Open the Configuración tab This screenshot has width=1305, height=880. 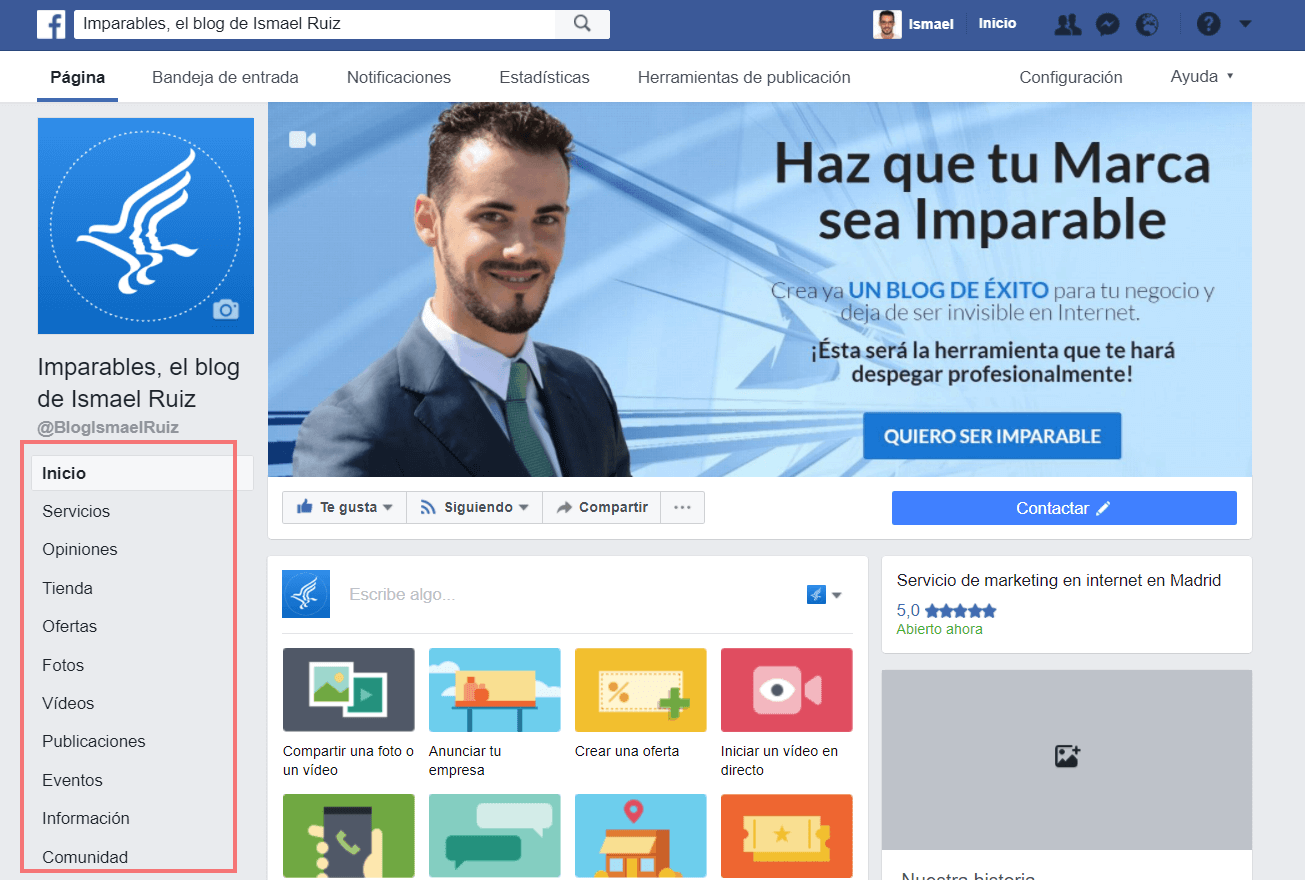[x=1071, y=77]
